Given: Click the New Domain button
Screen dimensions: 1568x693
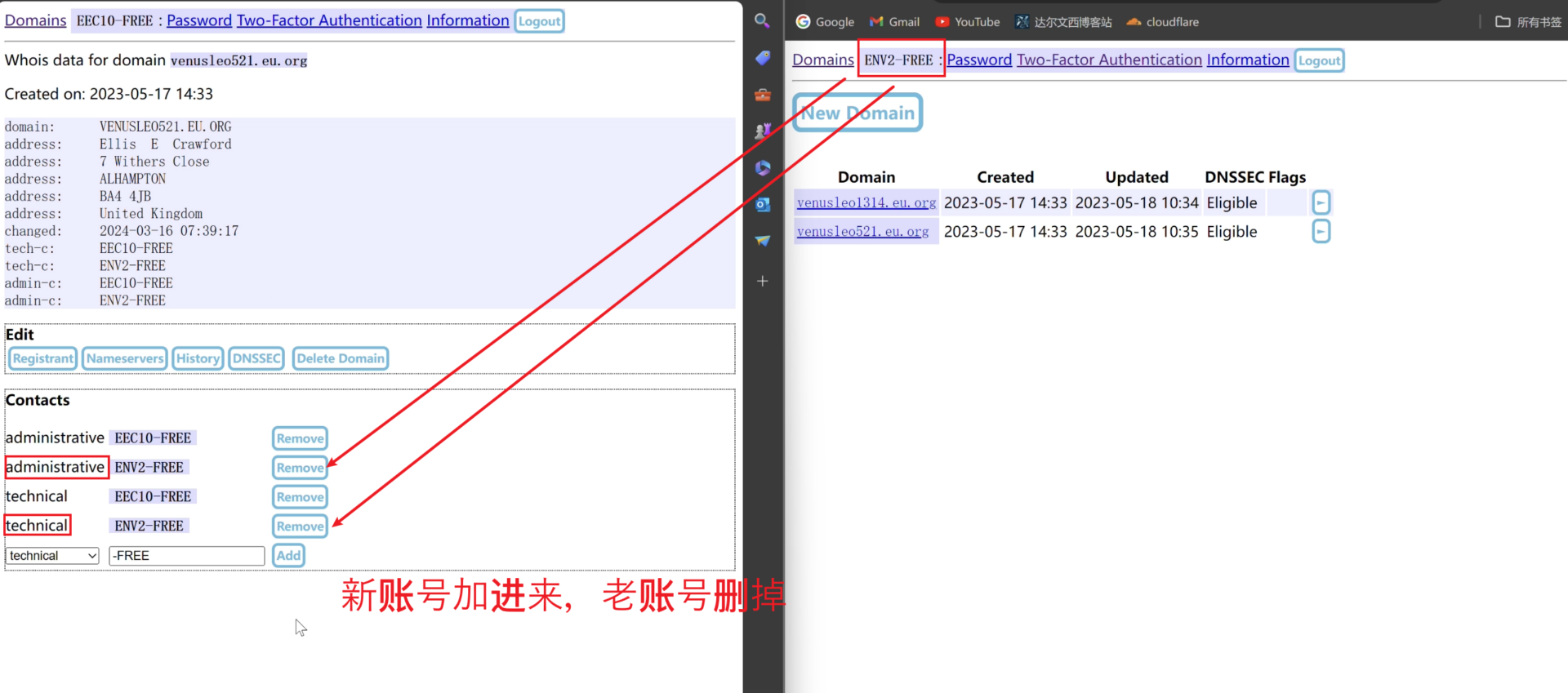Looking at the screenshot, I should (857, 113).
